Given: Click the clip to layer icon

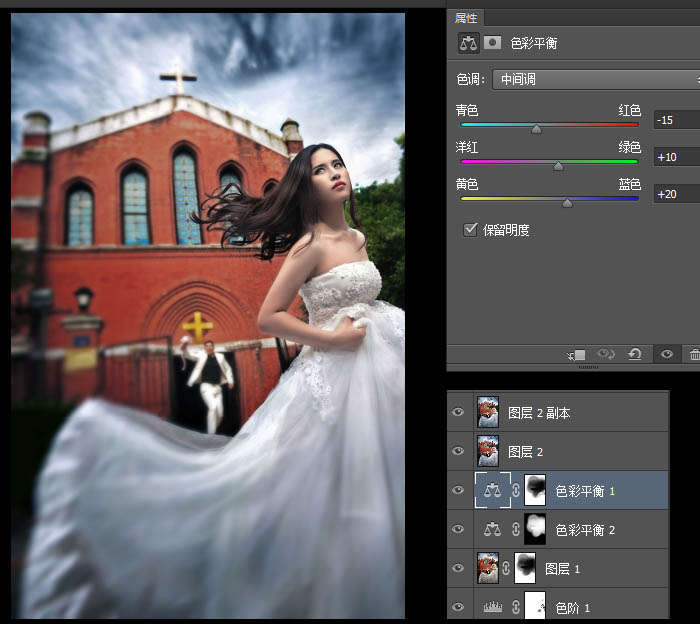Looking at the screenshot, I should pos(576,355).
